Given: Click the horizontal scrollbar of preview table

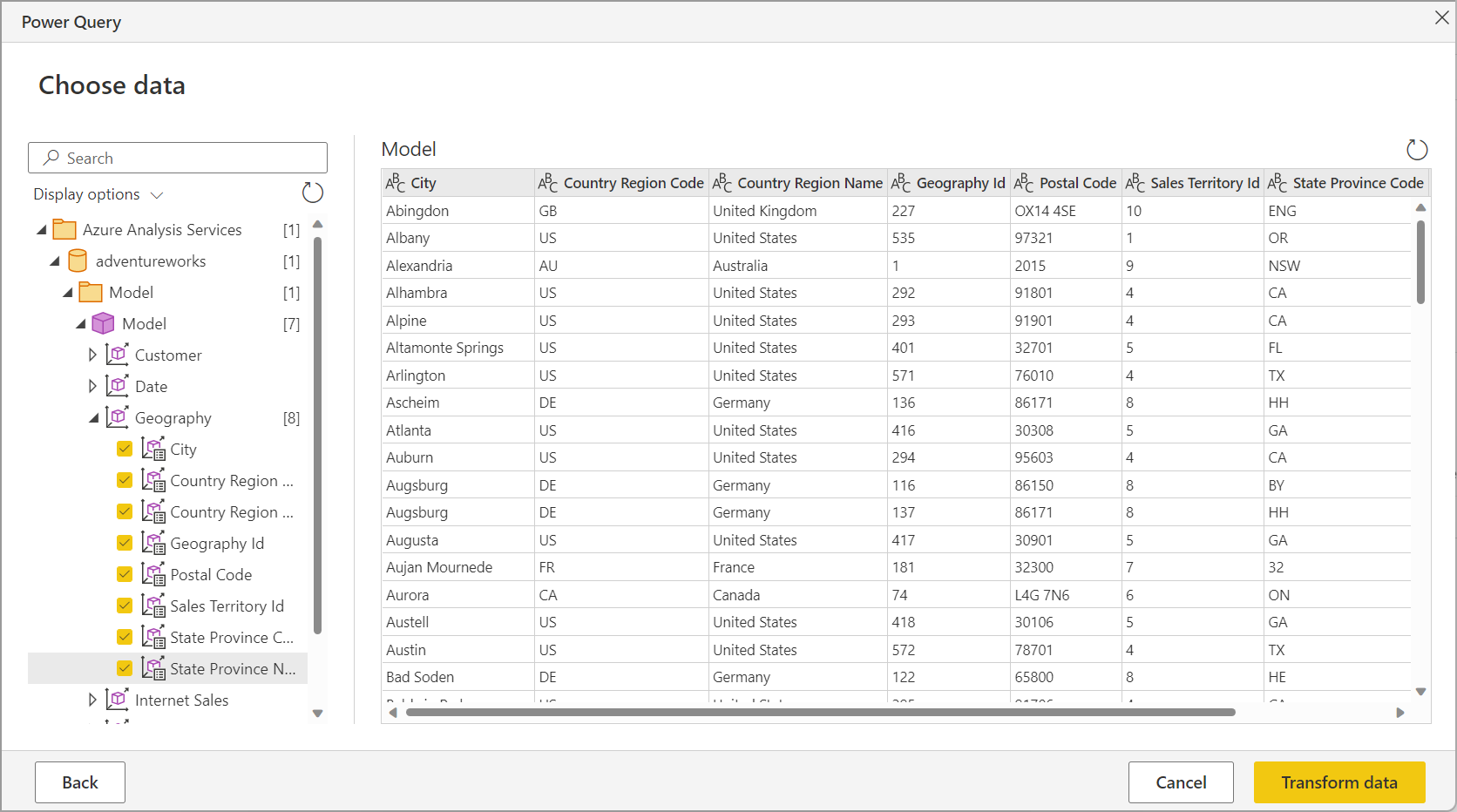Looking at the screenshot, I should 820,713.
